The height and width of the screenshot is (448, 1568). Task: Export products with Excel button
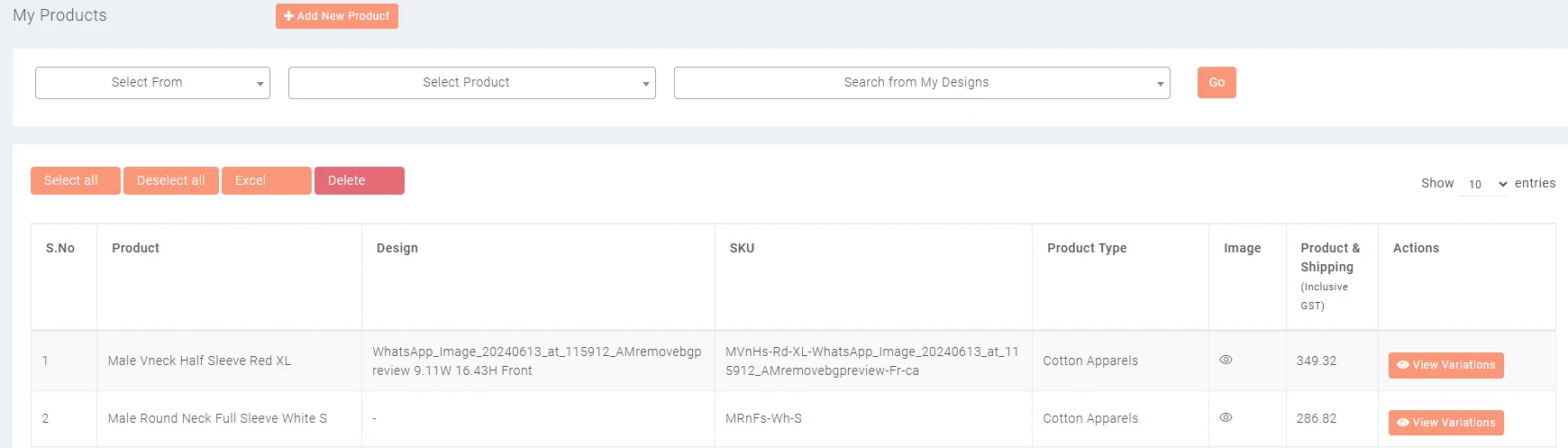pyautogui.click(x=266, y=181)
